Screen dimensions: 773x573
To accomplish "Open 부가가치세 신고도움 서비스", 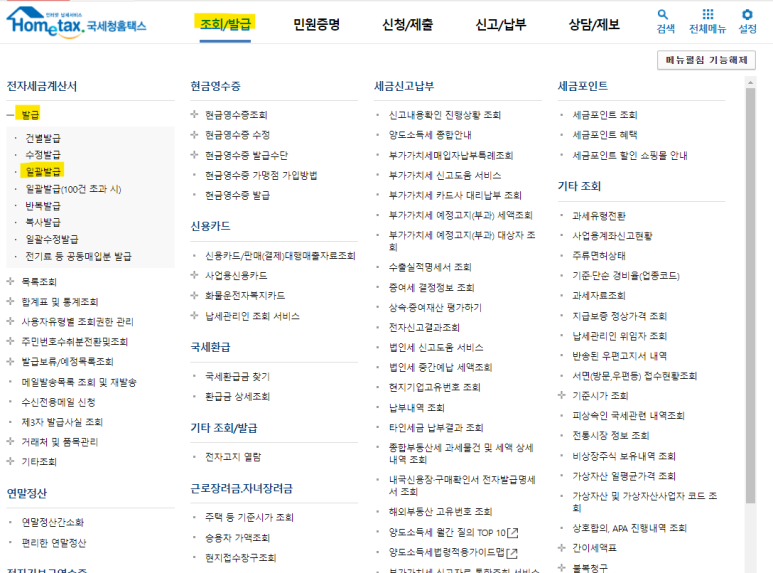I will 445,175.
